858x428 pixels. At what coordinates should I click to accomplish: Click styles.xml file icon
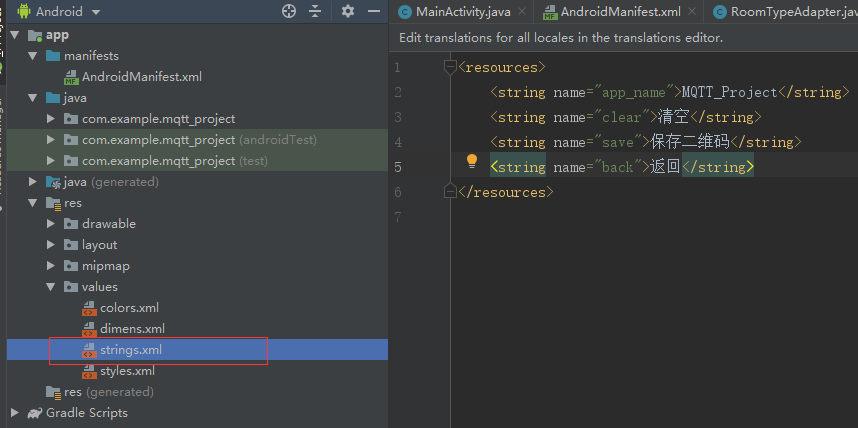[x=89, y=371]
